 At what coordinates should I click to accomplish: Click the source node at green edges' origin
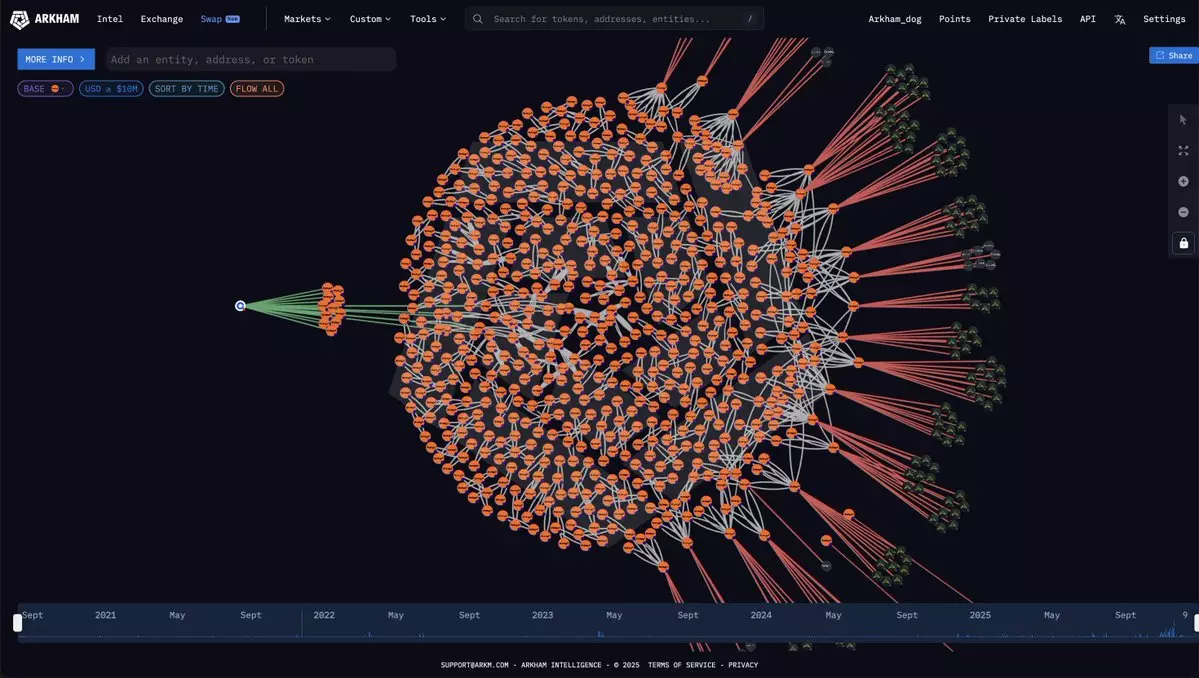(240, 305)
